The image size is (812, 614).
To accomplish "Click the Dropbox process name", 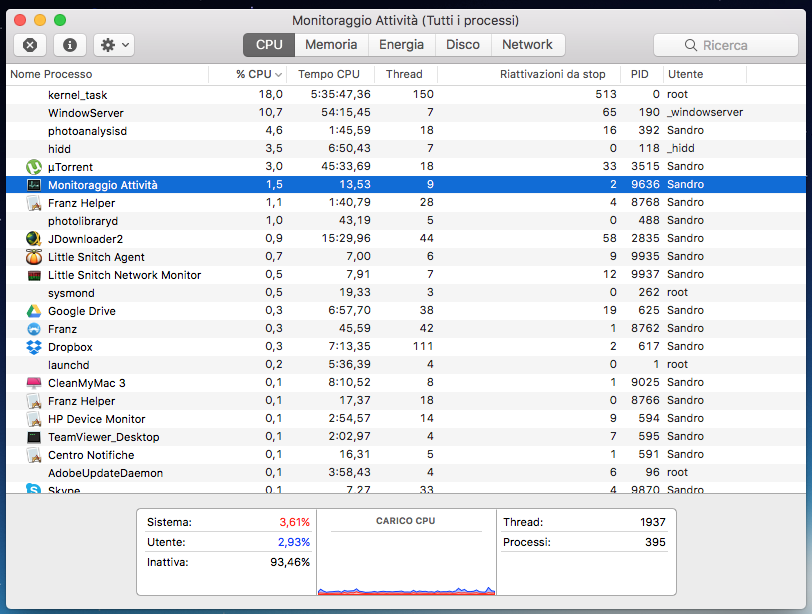I will tap(70, 347).
